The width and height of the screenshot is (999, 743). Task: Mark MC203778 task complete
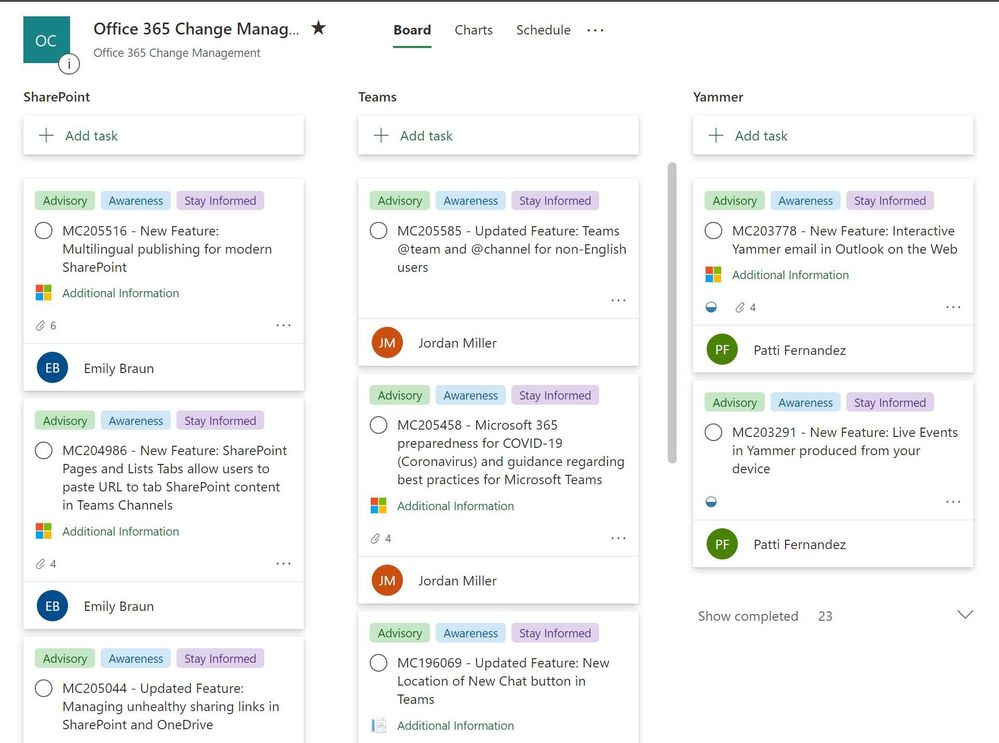[714, 231]
